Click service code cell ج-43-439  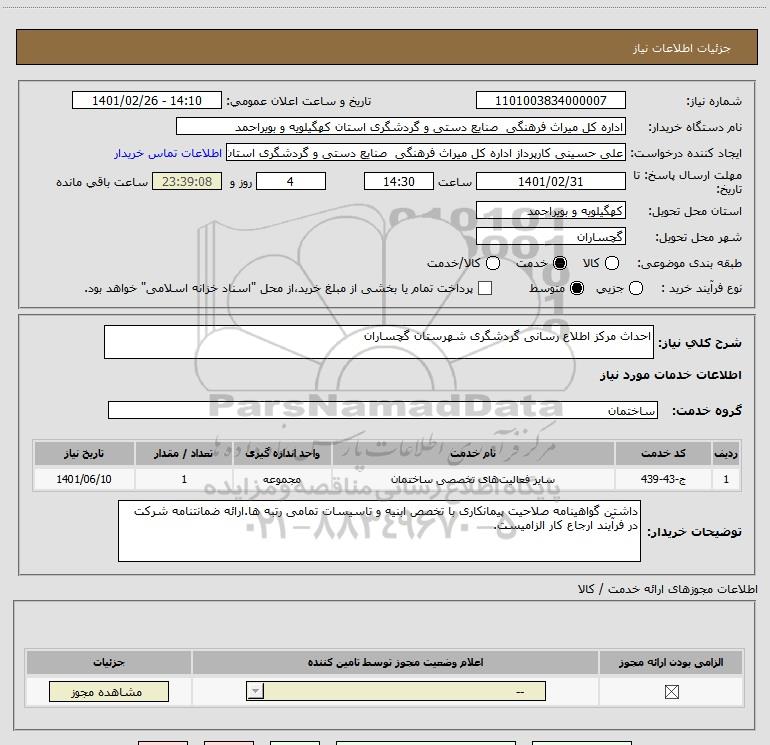click(x=663, y=479)
